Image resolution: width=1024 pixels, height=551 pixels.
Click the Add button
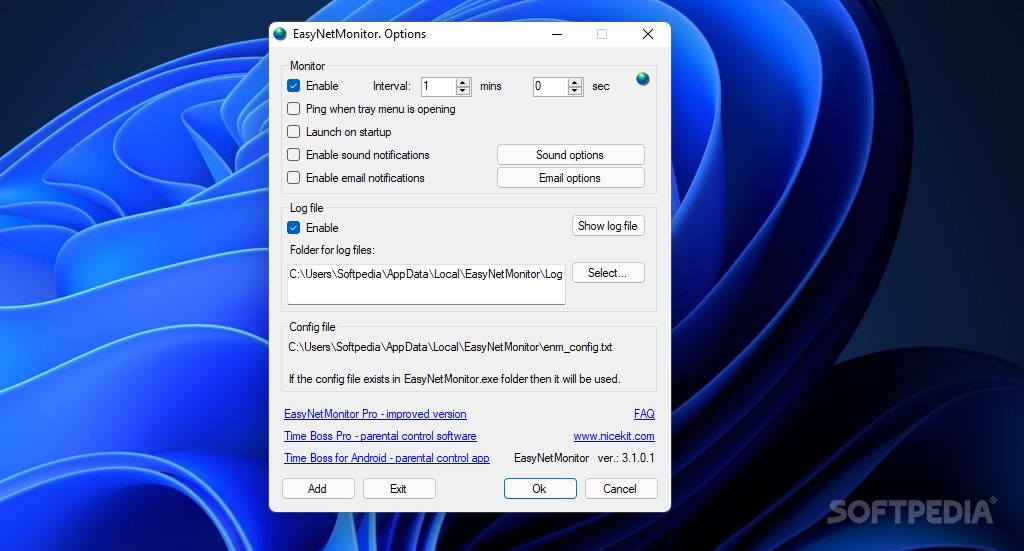tap(318, 488)
